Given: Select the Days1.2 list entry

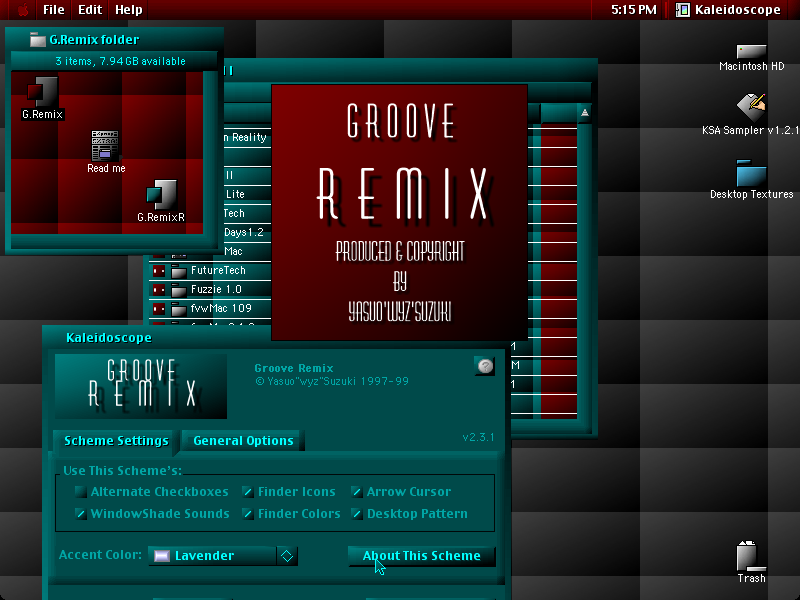Looking at the screenshot, I should (x=244, y=233).
